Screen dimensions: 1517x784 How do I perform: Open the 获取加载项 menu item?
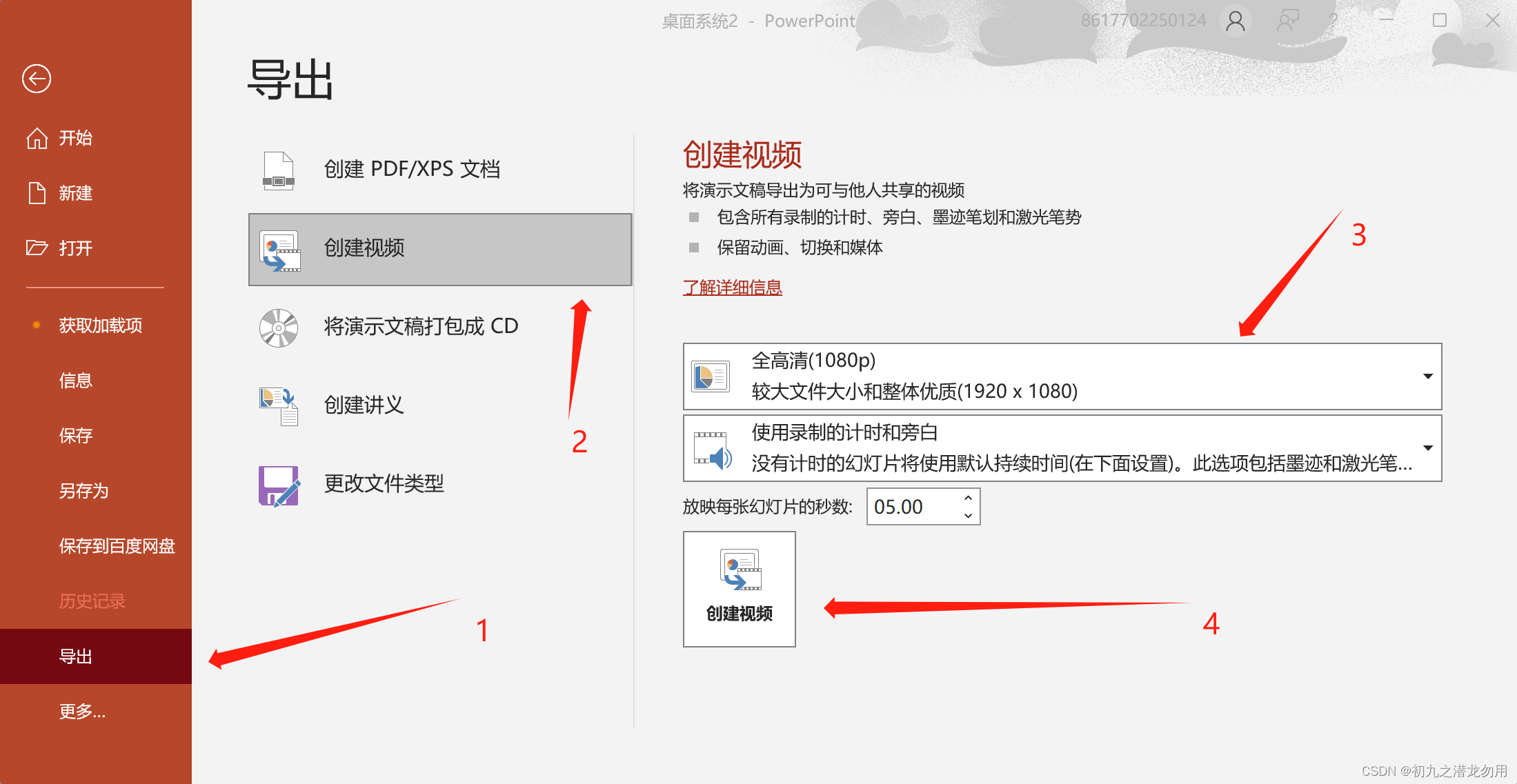96,325
